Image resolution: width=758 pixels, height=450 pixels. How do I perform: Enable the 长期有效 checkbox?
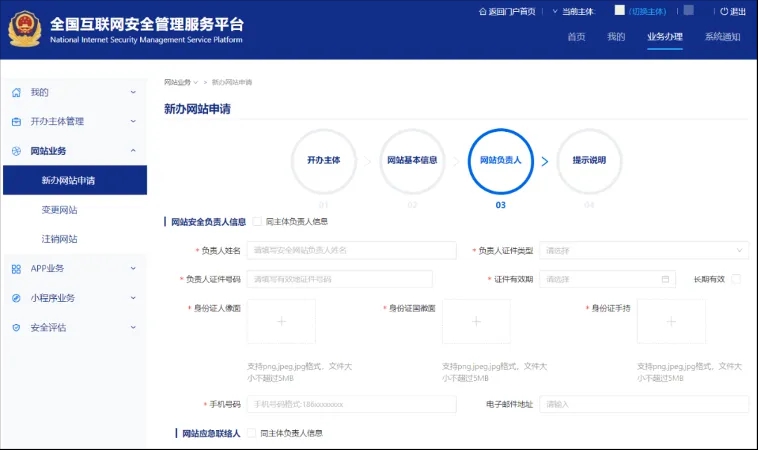coord(736,279)
